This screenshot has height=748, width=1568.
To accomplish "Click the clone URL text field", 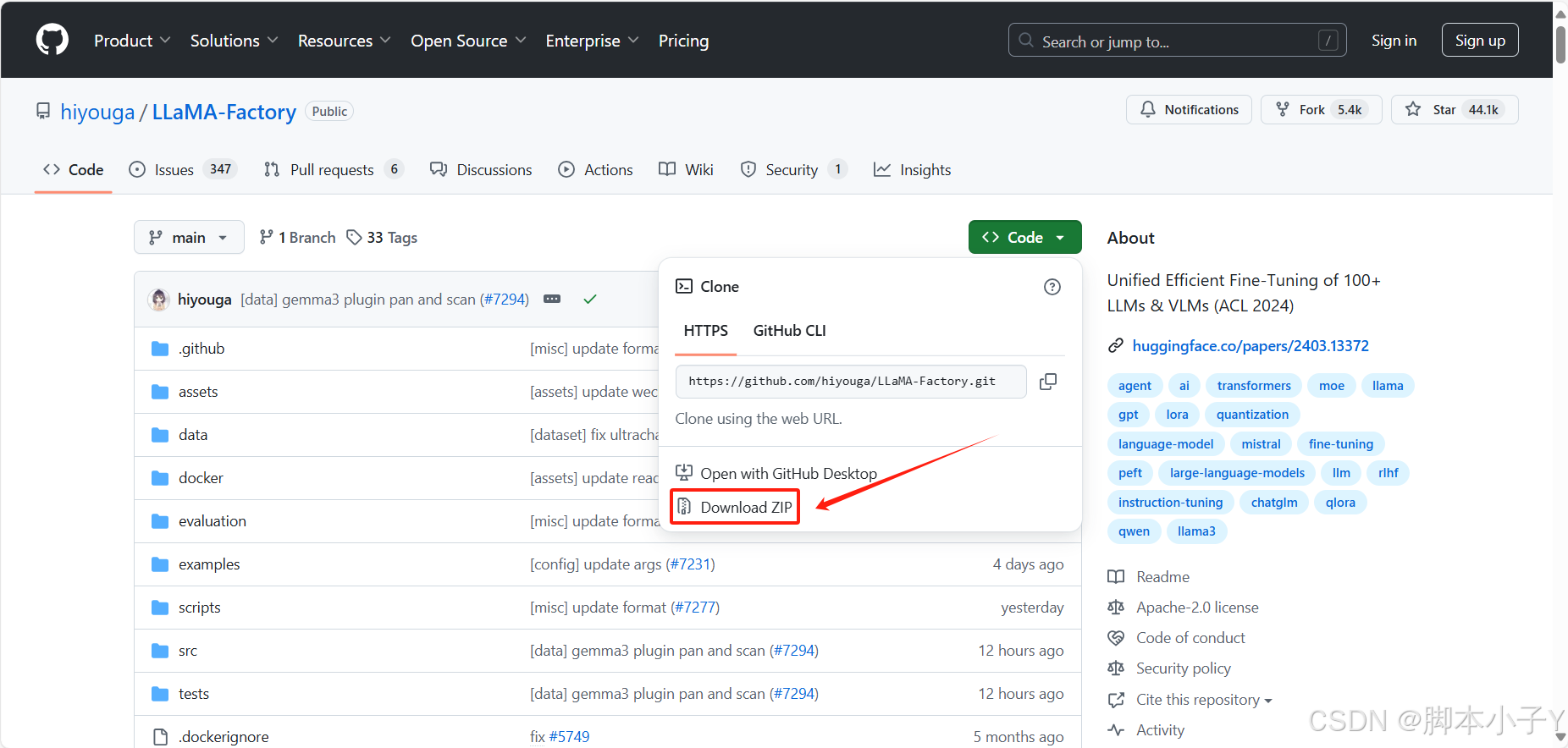I will (x=851, y=382).
